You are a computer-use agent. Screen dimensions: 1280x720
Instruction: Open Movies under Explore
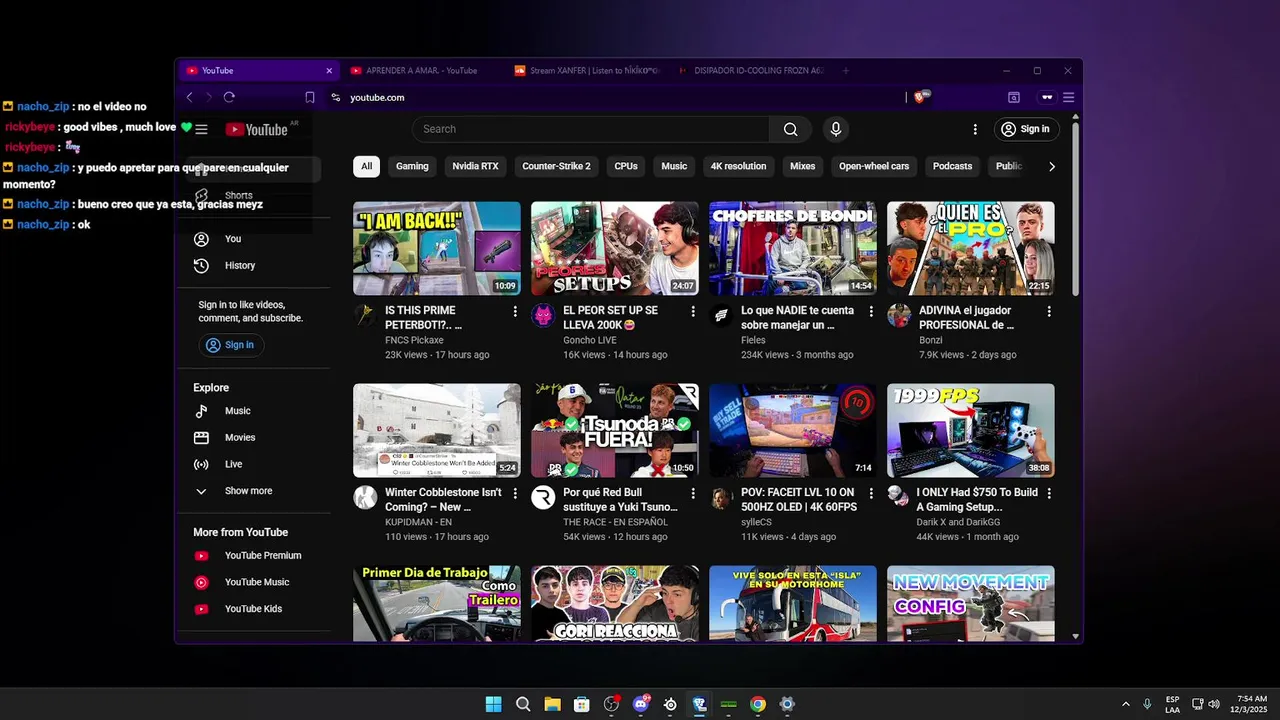click(x=253, y=437)
